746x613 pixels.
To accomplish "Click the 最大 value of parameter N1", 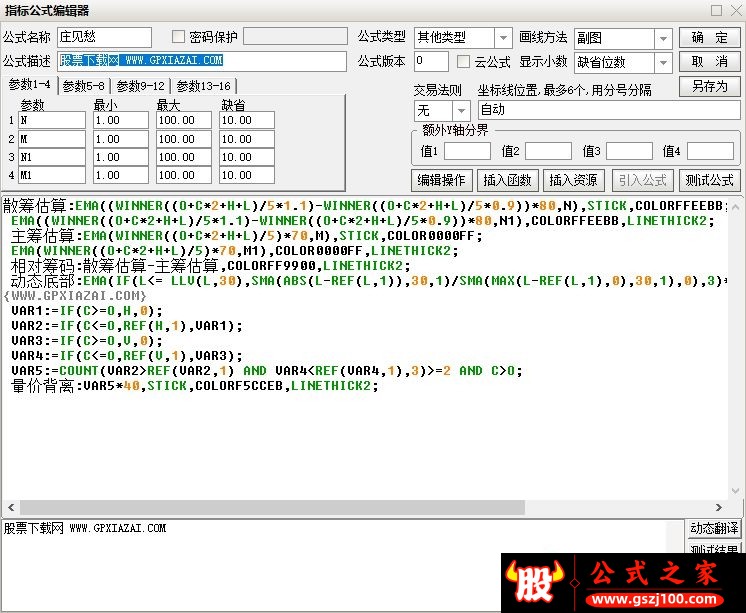I will [184, 157].
